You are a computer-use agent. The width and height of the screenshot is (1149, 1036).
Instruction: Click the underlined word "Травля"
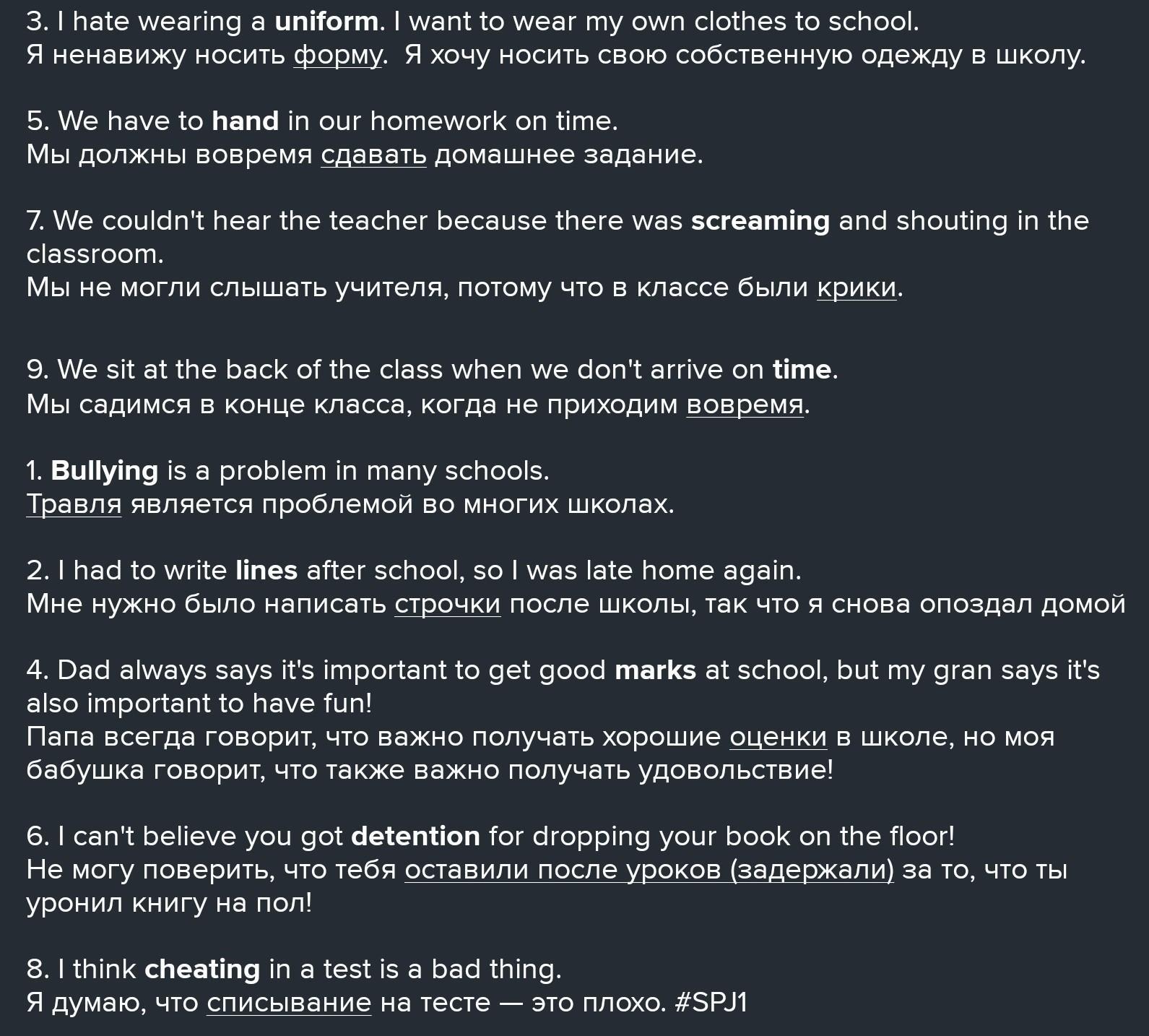[74, 504]
